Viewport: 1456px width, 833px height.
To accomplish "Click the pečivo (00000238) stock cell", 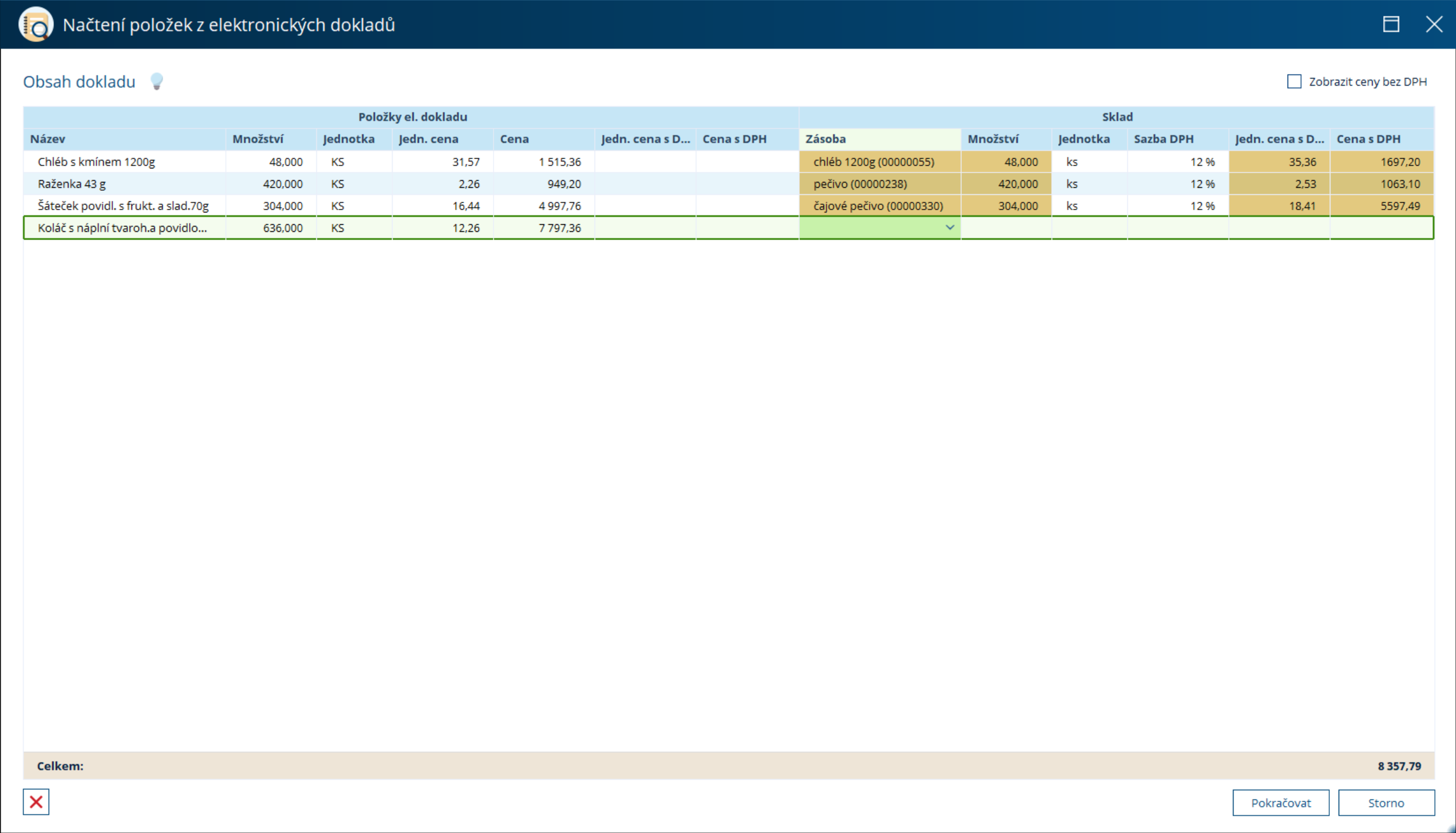I will click(860, 184).
